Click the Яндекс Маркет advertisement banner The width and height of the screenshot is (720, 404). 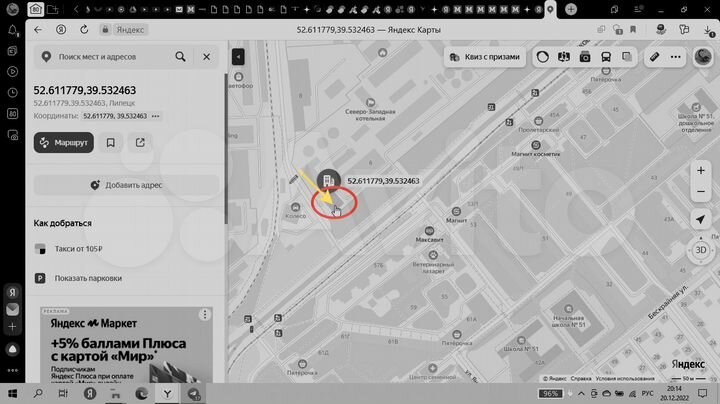pos(126,345)
